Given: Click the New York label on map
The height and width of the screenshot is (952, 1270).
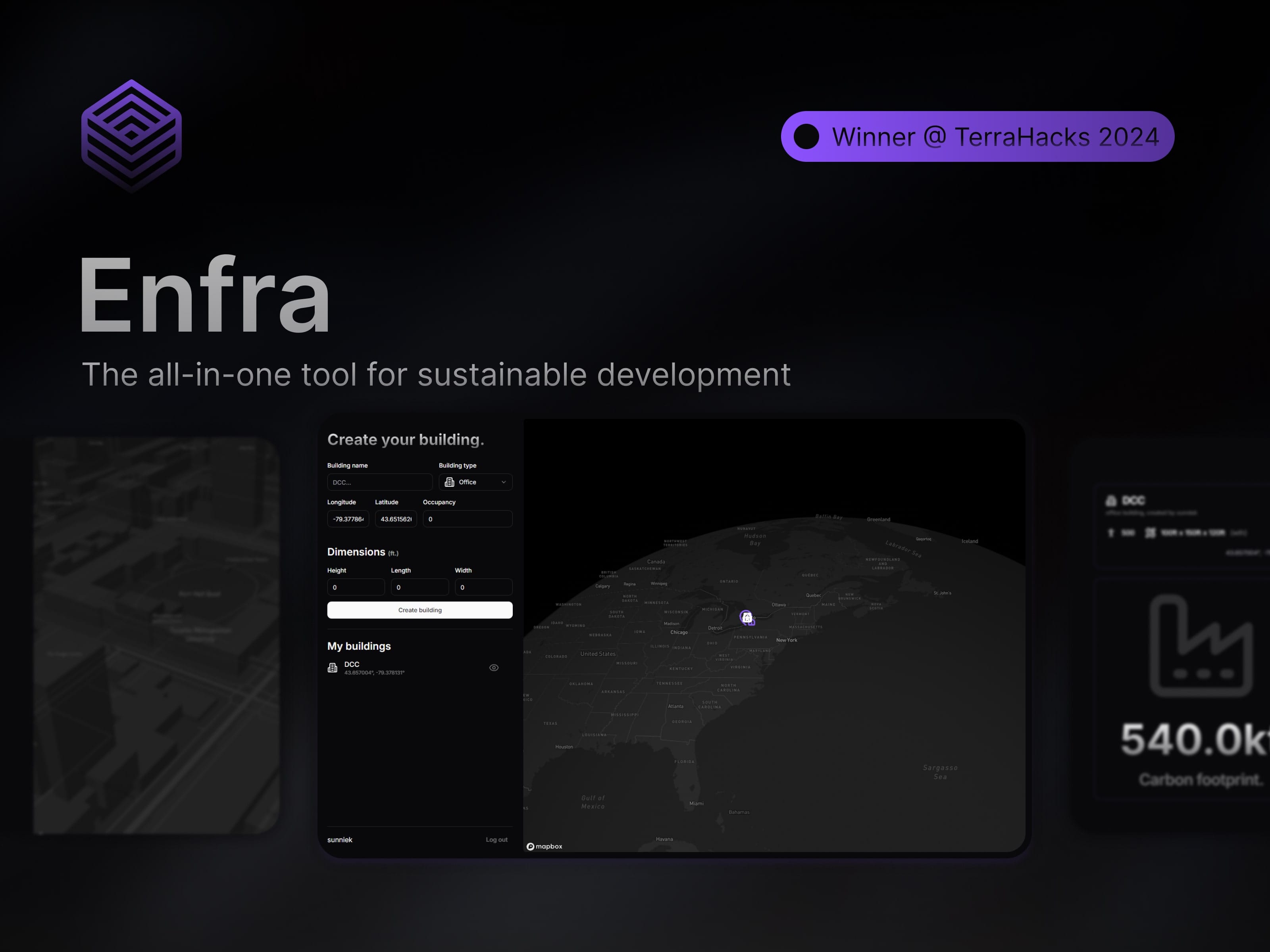Looking at the screenshot, I should 787,640.
